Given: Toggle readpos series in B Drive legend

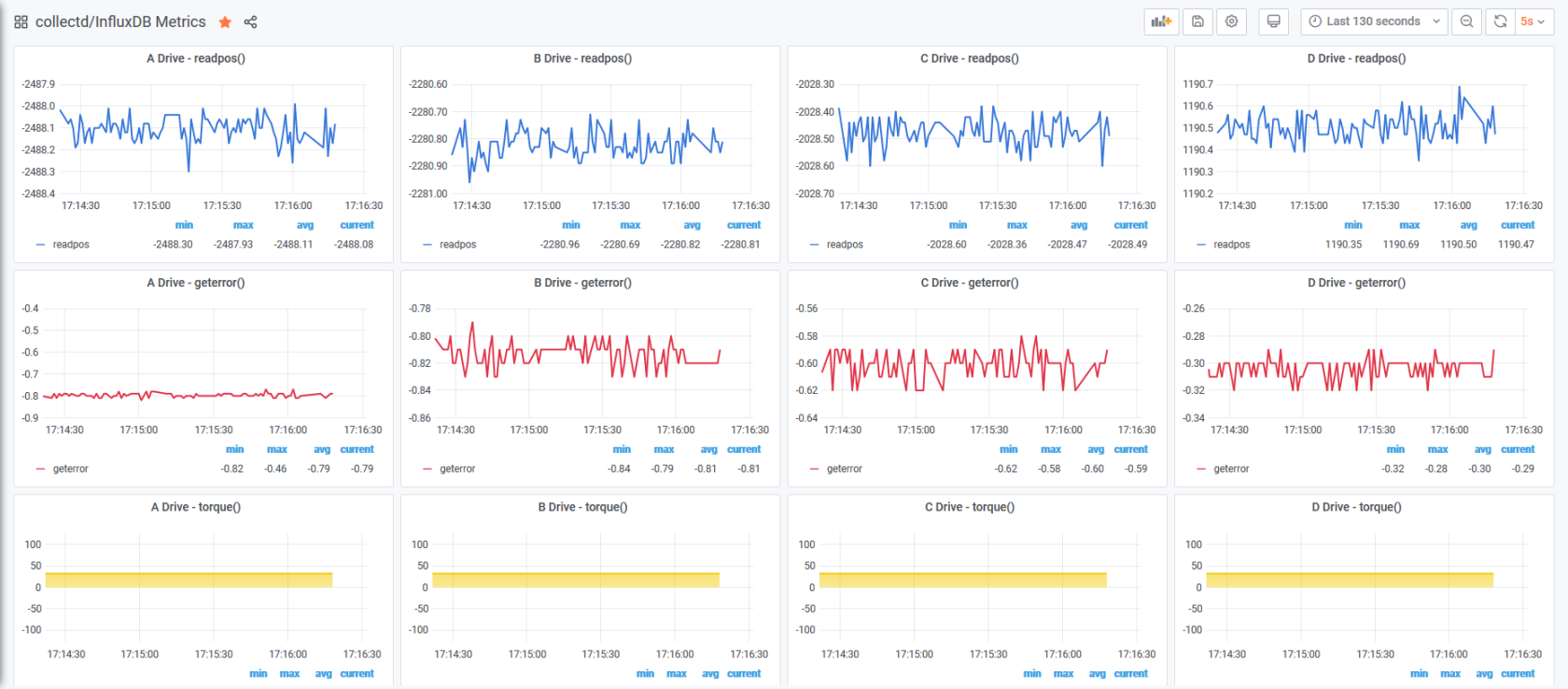Looking at the screenshot, I should (457, 245).
